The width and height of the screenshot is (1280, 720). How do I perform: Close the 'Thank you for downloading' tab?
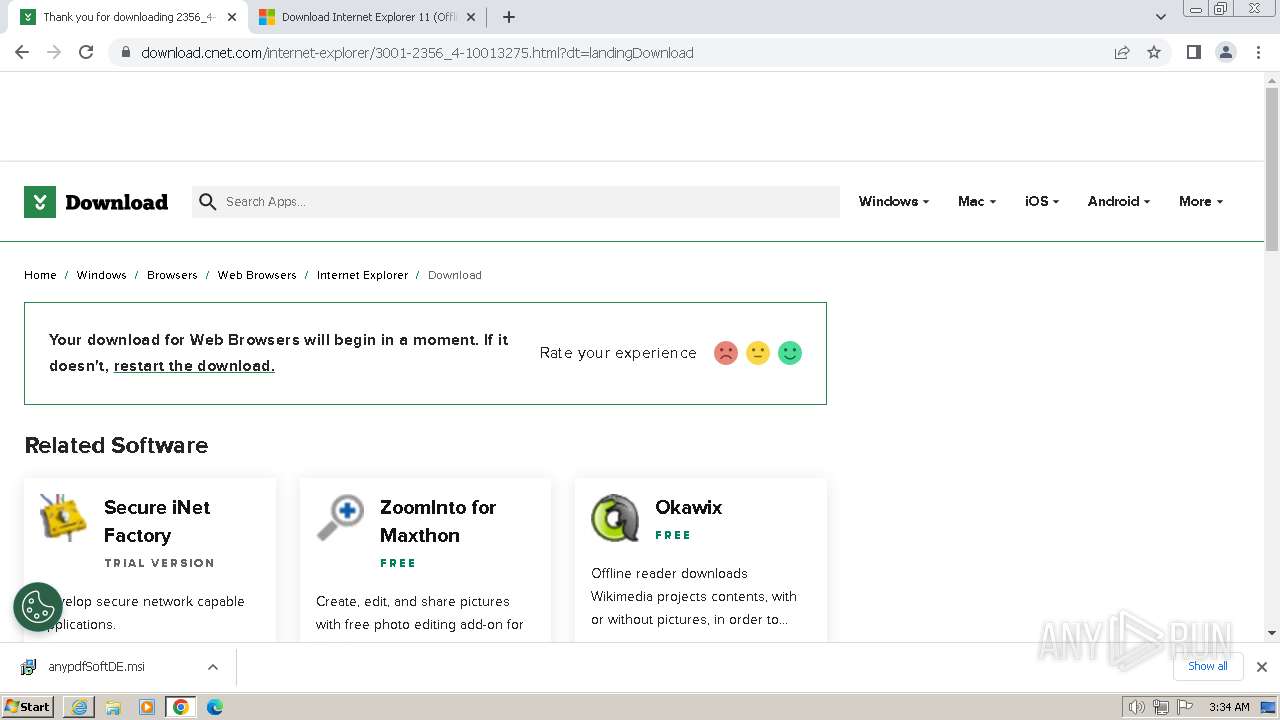(232, 17)
